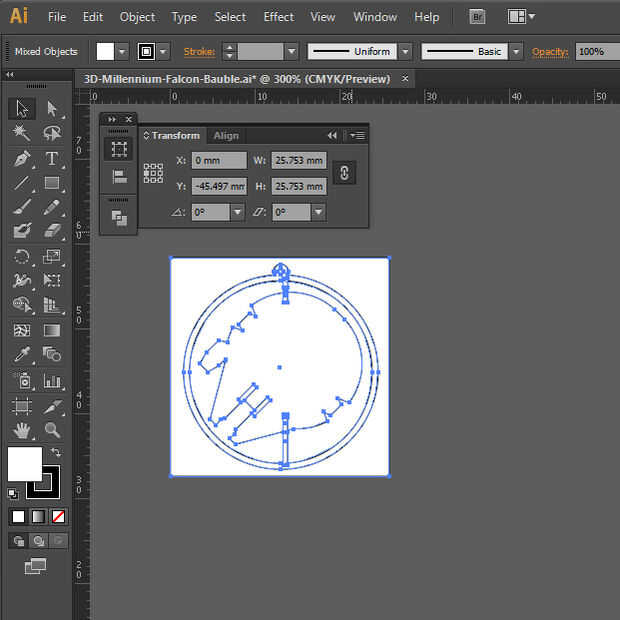620x620 pixels.
Task: Open the Effect menu
Action: point(278,17)
